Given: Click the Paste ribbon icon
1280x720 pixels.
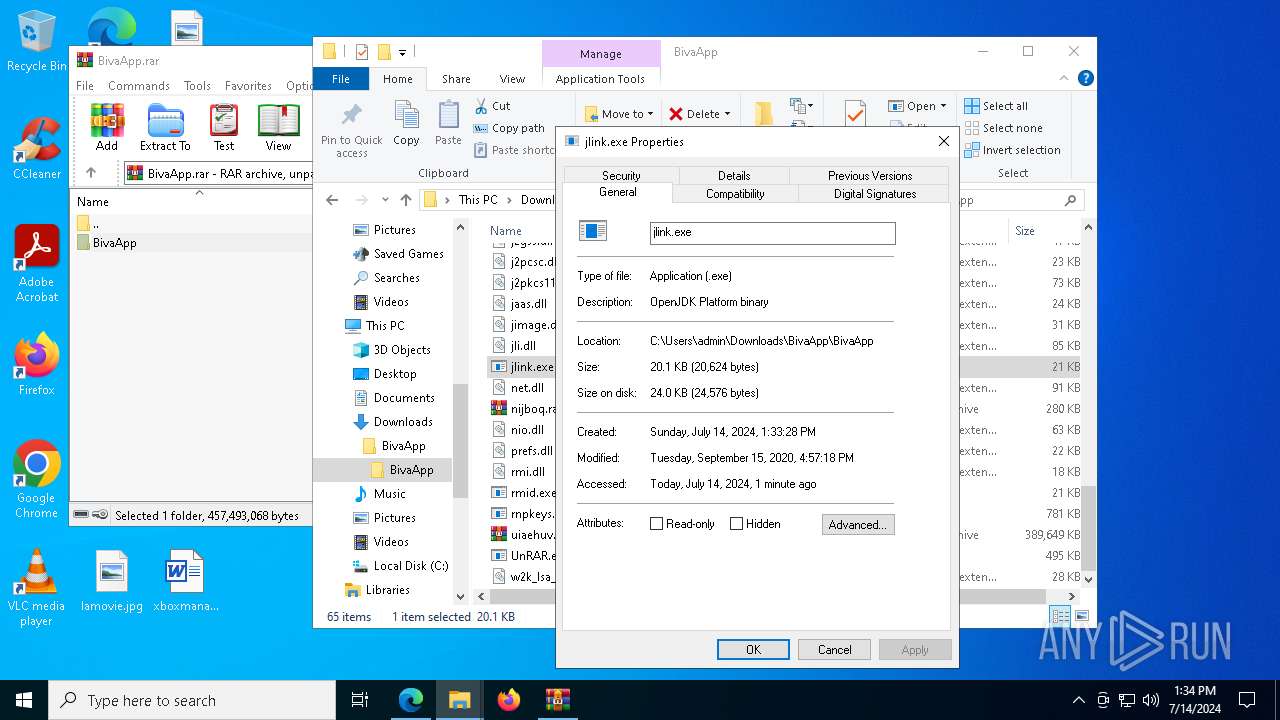Looking at the screenshot, I should pos(448,124).
